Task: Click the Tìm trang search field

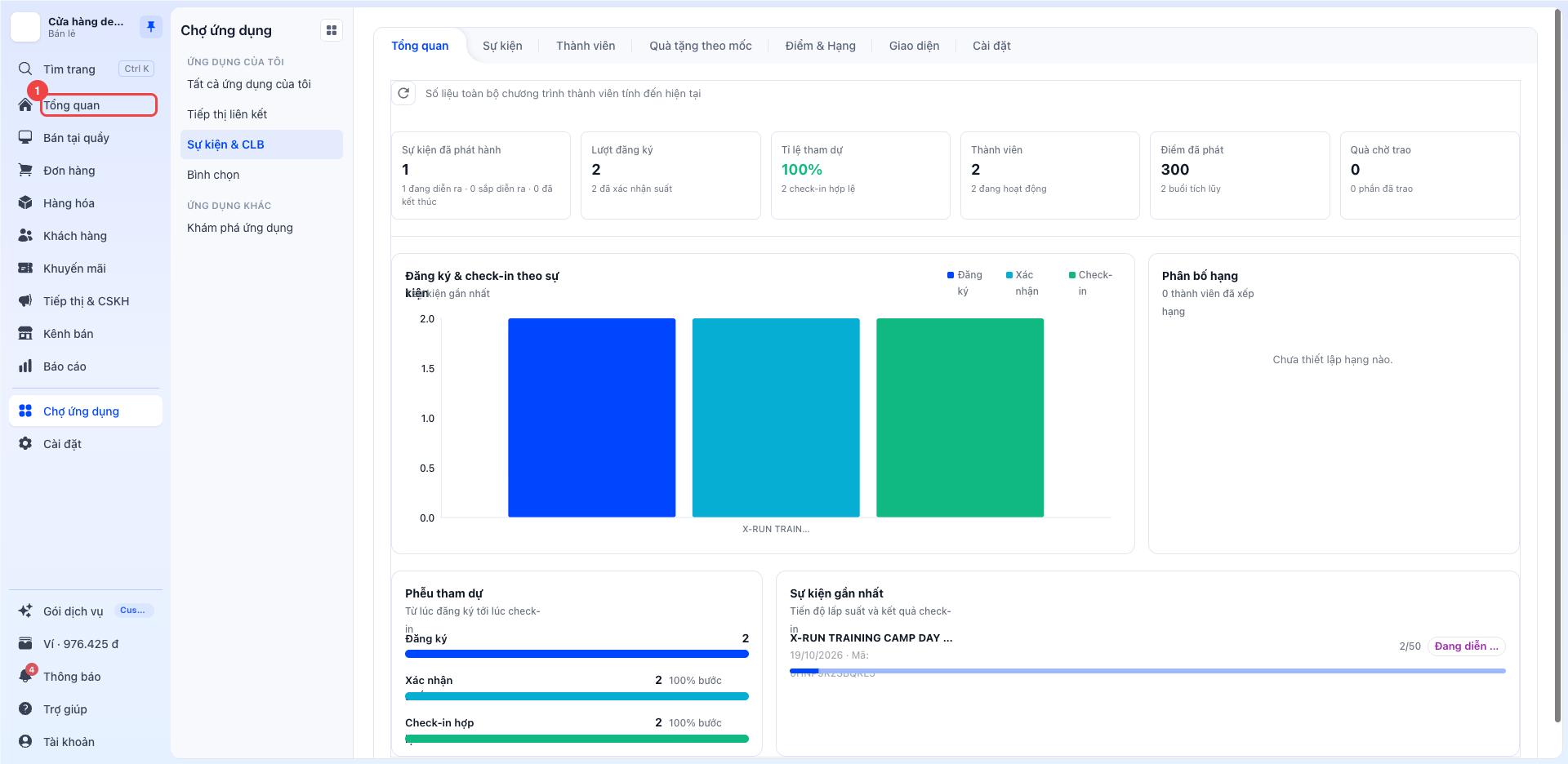Action: pos(86,69)
